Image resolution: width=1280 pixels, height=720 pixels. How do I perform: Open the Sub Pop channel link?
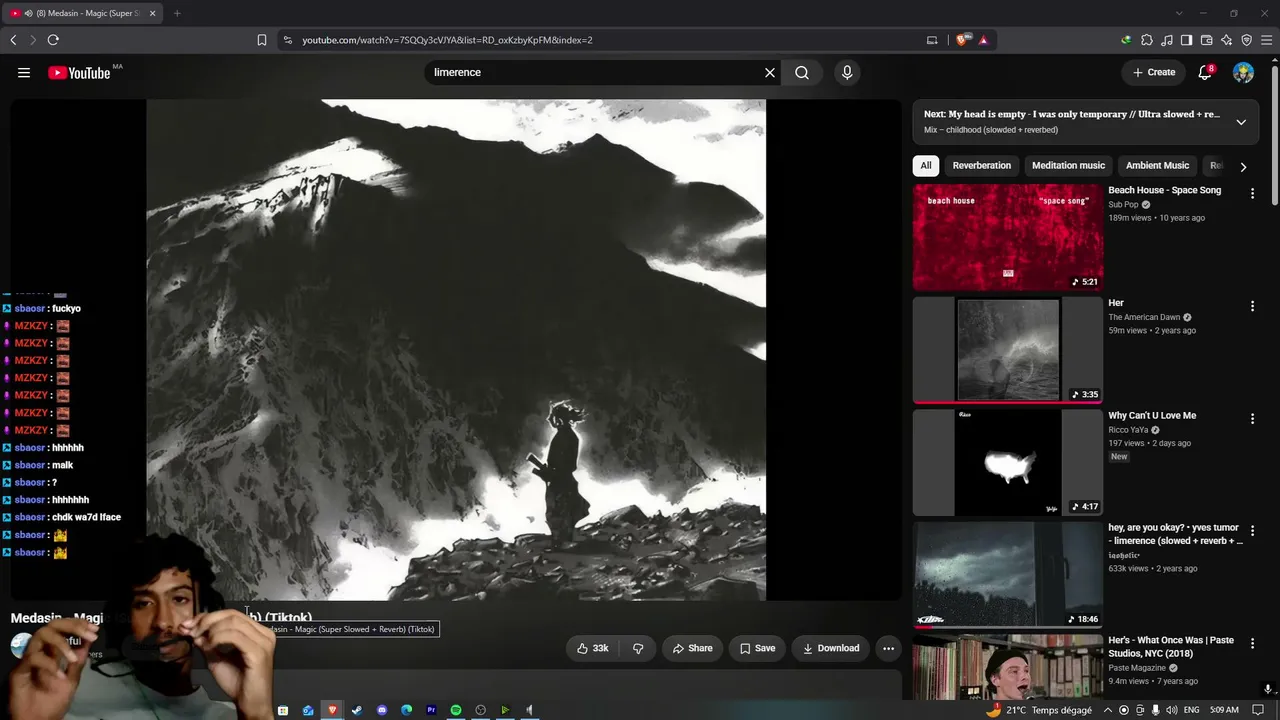pos(1123,204)
